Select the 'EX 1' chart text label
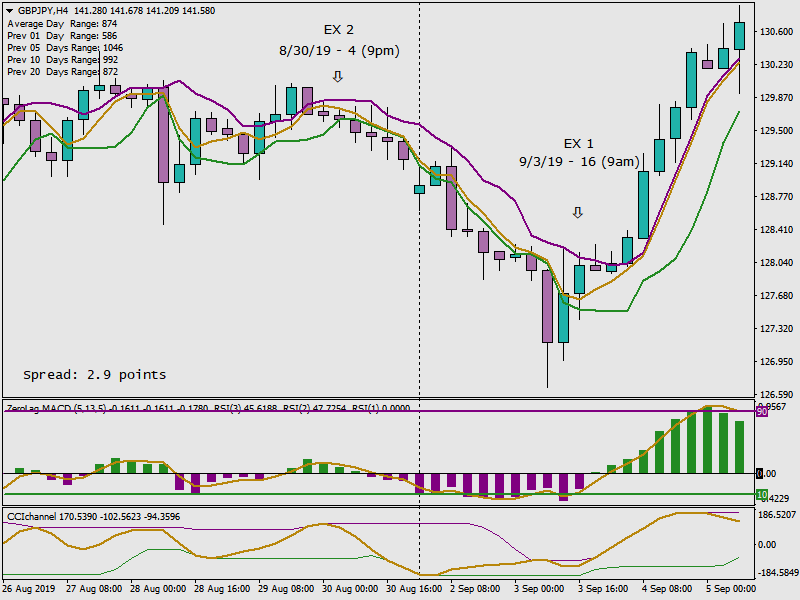Screen dimensions: 800x600 pyautogui.click(x=579, y=144)
